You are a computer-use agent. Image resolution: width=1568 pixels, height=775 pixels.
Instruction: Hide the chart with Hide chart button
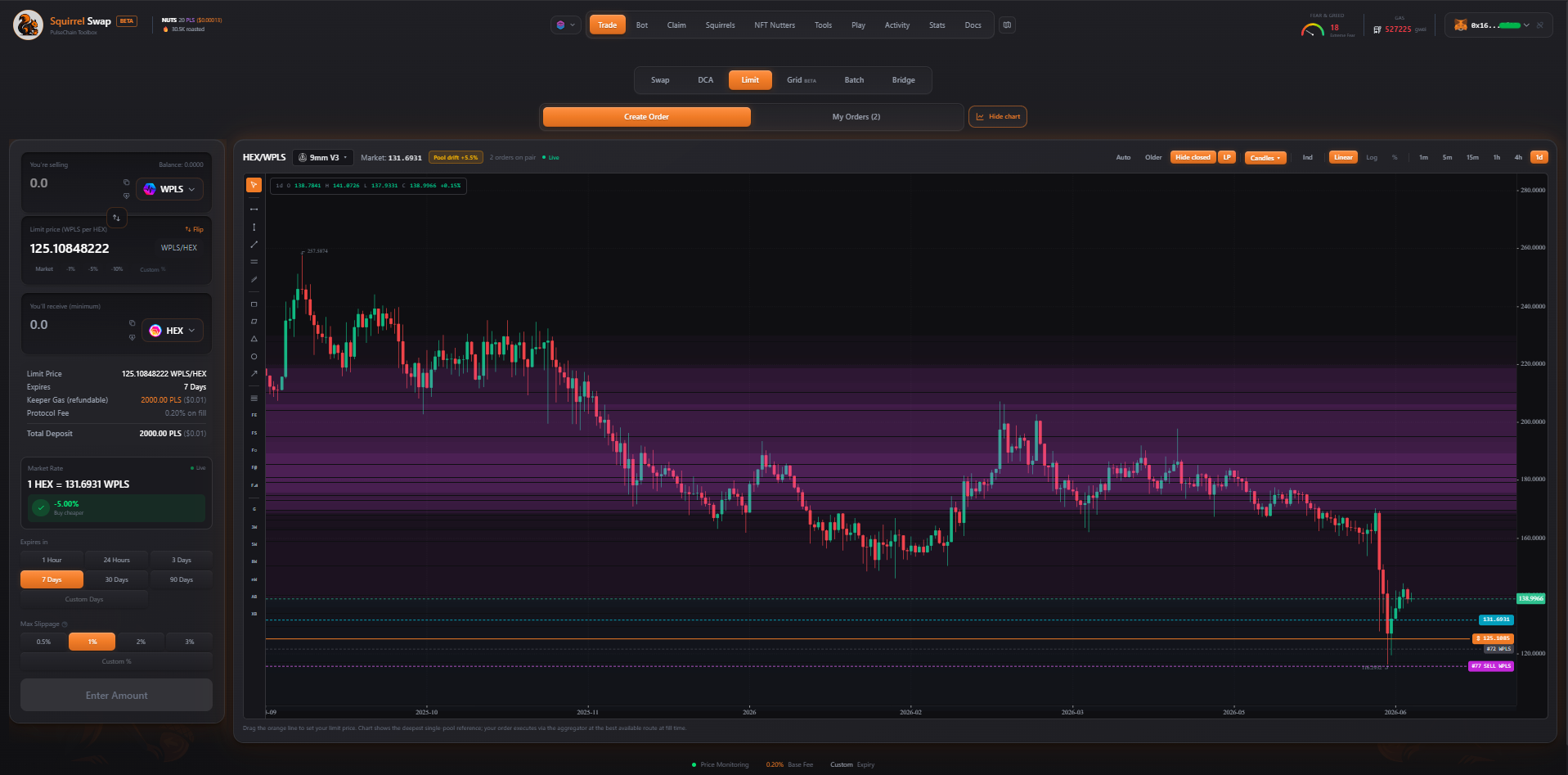[998, 117]
